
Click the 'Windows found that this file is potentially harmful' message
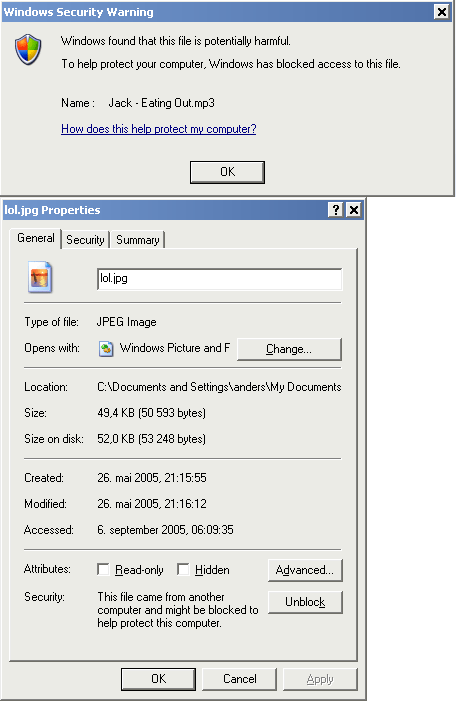[x=176, y=41]
